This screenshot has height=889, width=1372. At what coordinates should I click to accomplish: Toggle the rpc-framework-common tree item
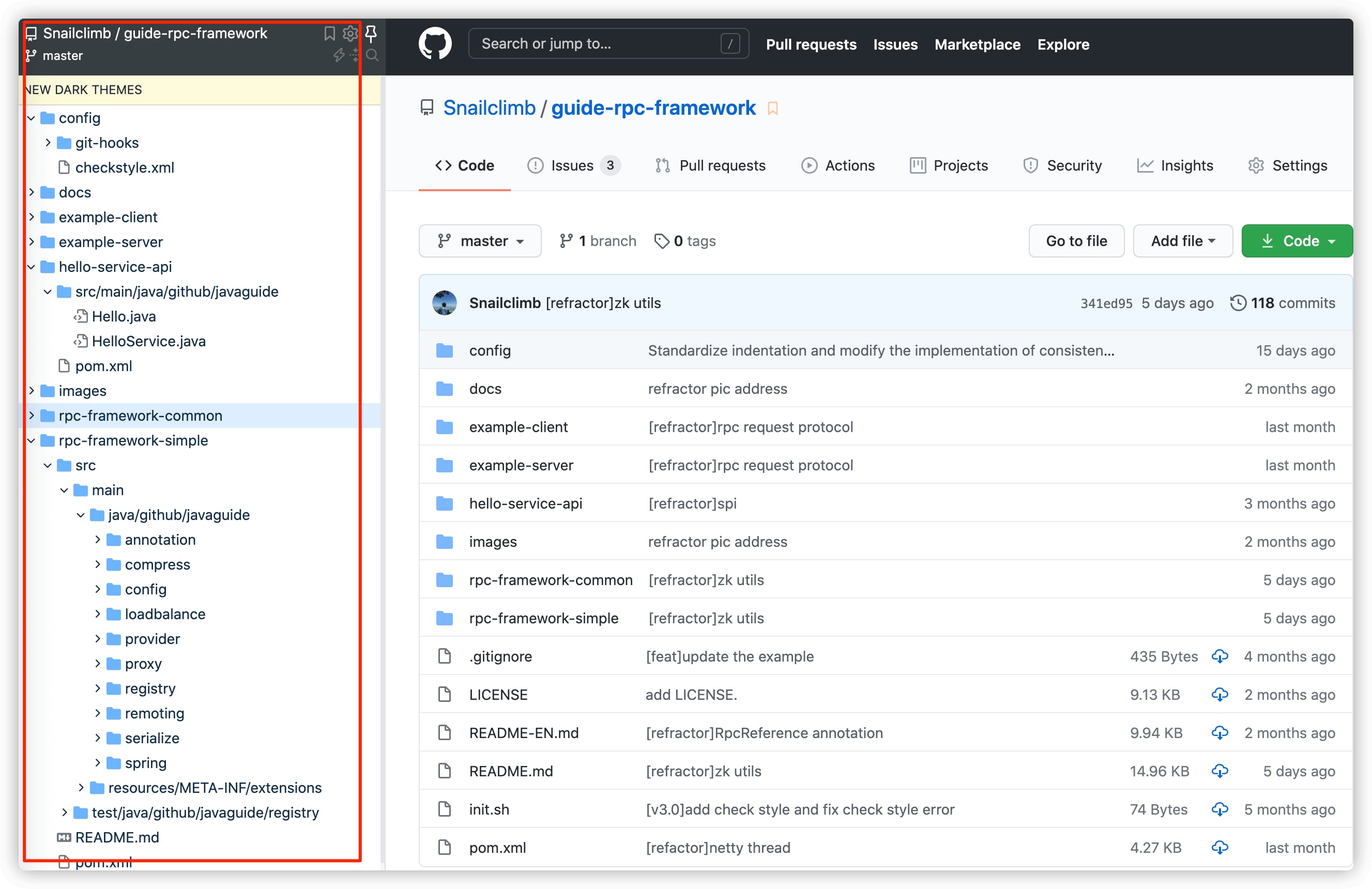click(x=30, y=415)
